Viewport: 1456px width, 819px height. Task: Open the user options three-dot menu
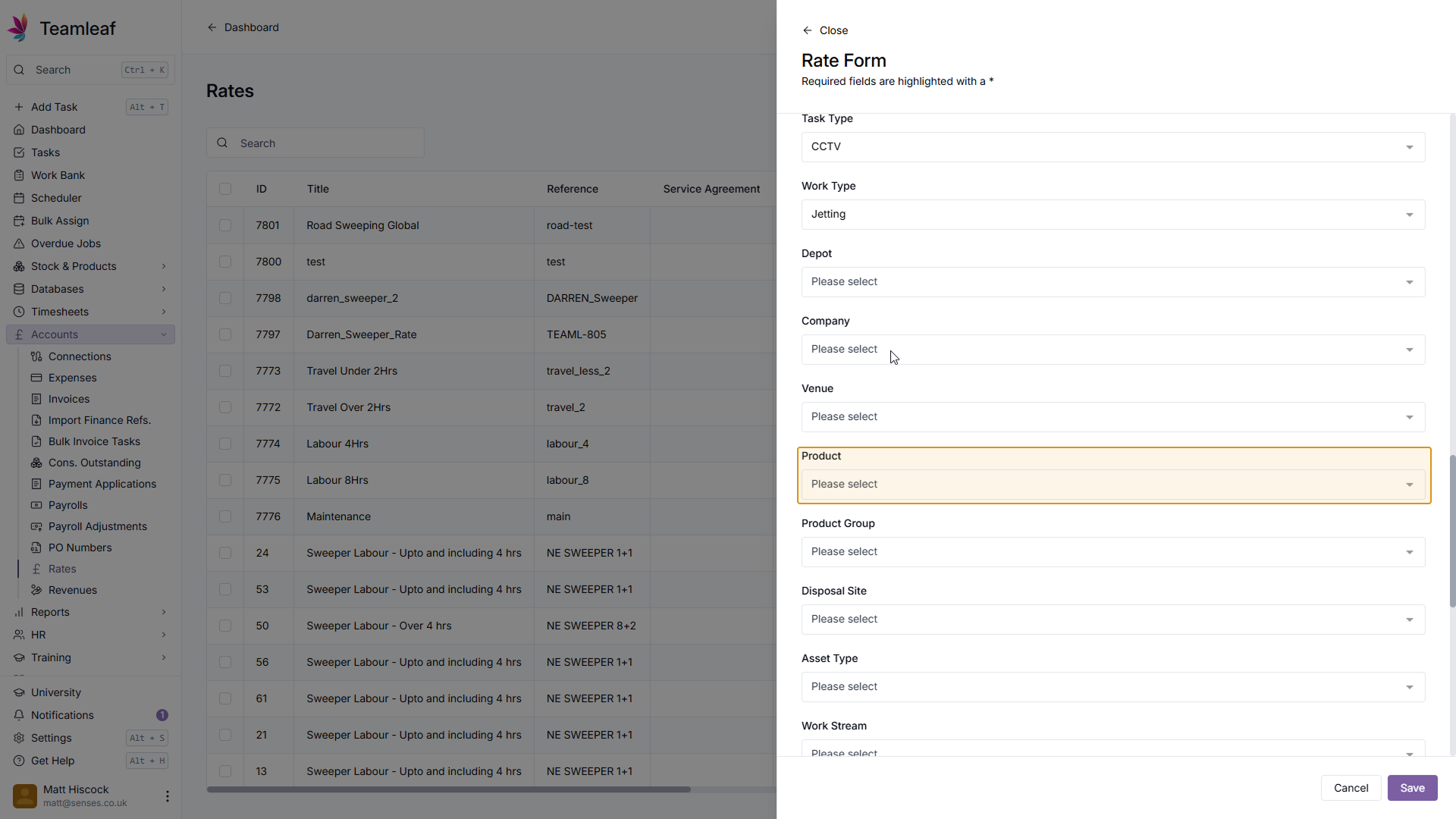click(x=167, y=796)
